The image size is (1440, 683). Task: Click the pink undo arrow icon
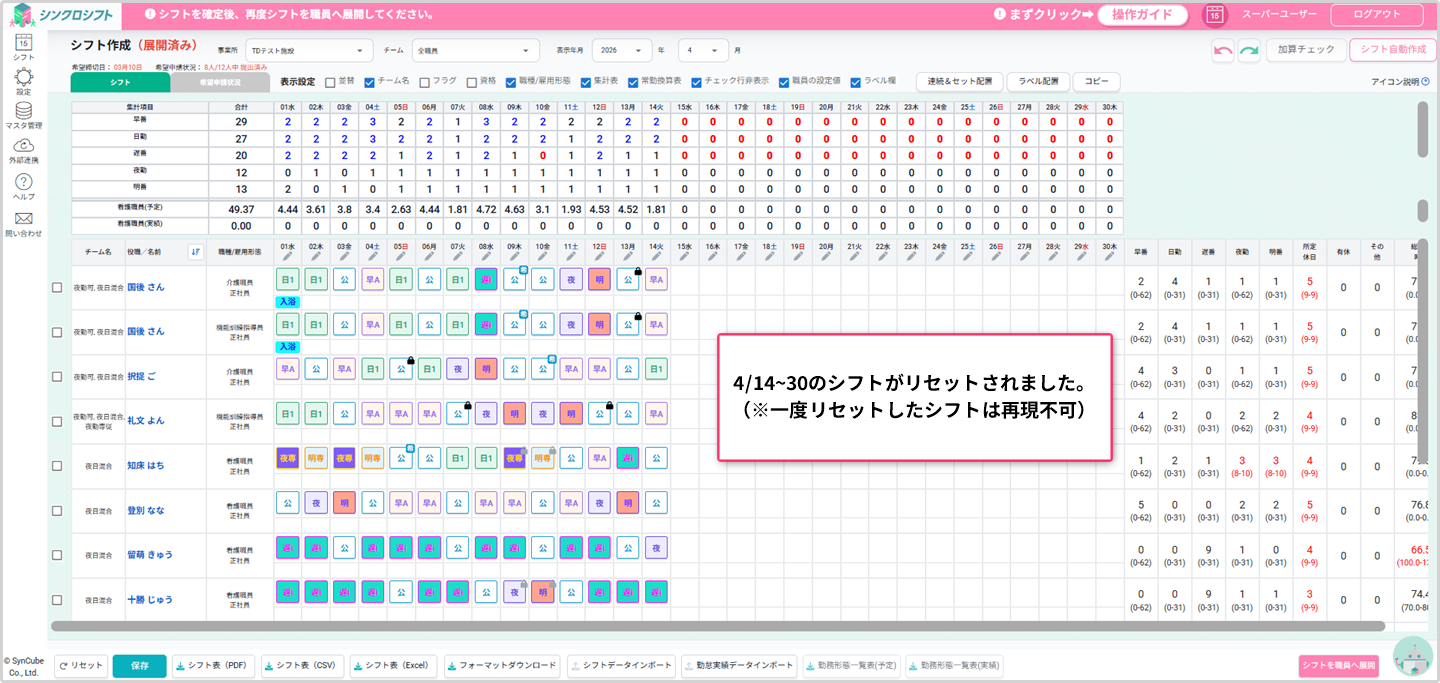coord(1222,50)
